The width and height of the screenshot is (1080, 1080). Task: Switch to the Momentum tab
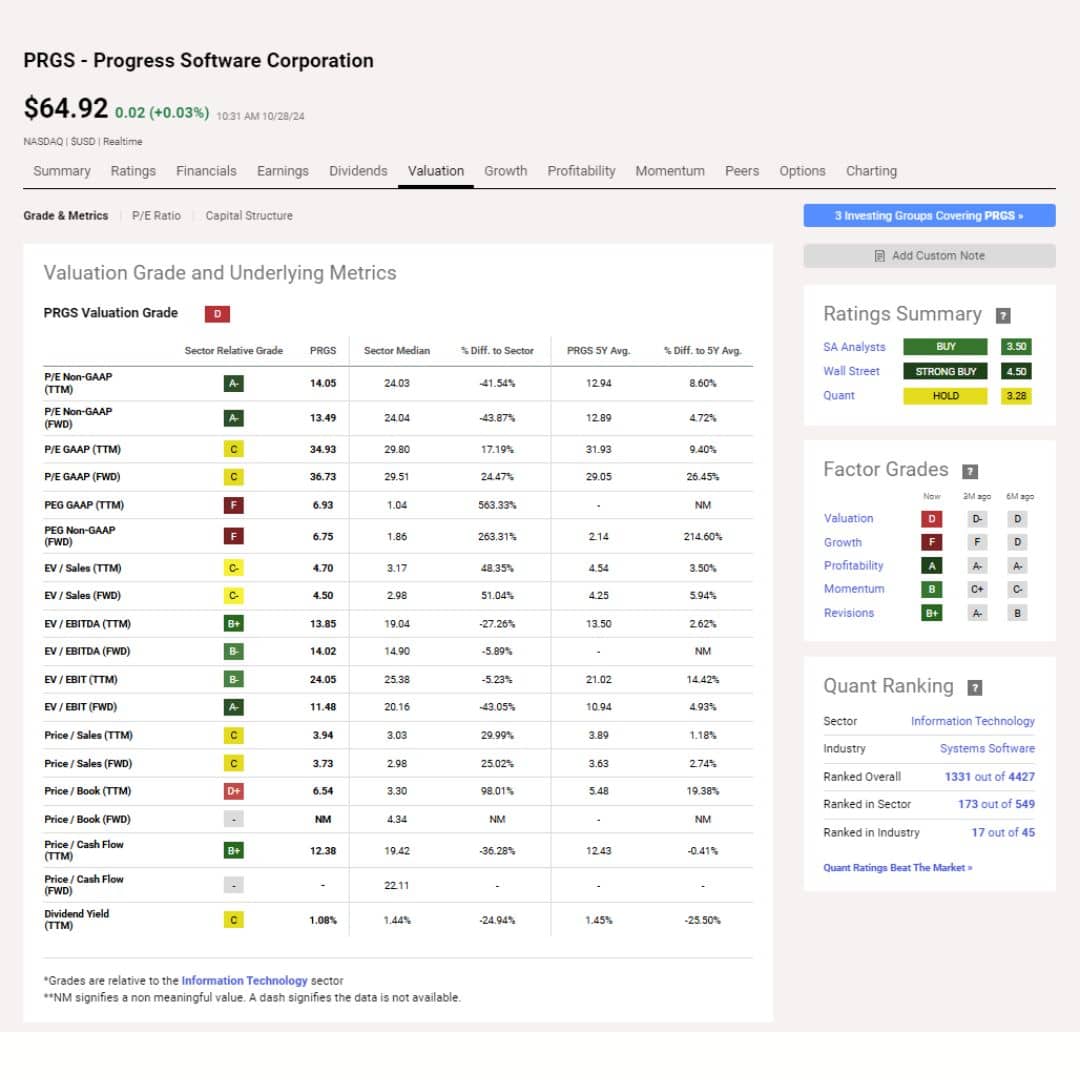pos(669,171)
